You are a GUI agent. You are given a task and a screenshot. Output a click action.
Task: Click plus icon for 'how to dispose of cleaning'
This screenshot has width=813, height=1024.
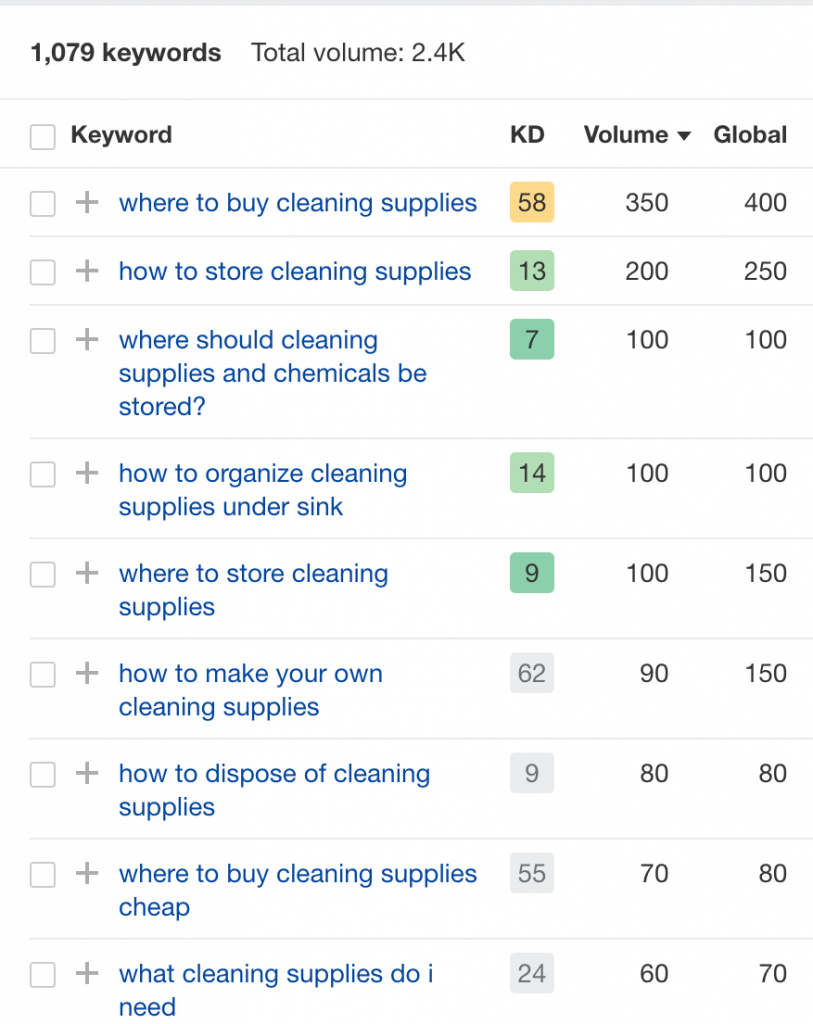point(87,773)
